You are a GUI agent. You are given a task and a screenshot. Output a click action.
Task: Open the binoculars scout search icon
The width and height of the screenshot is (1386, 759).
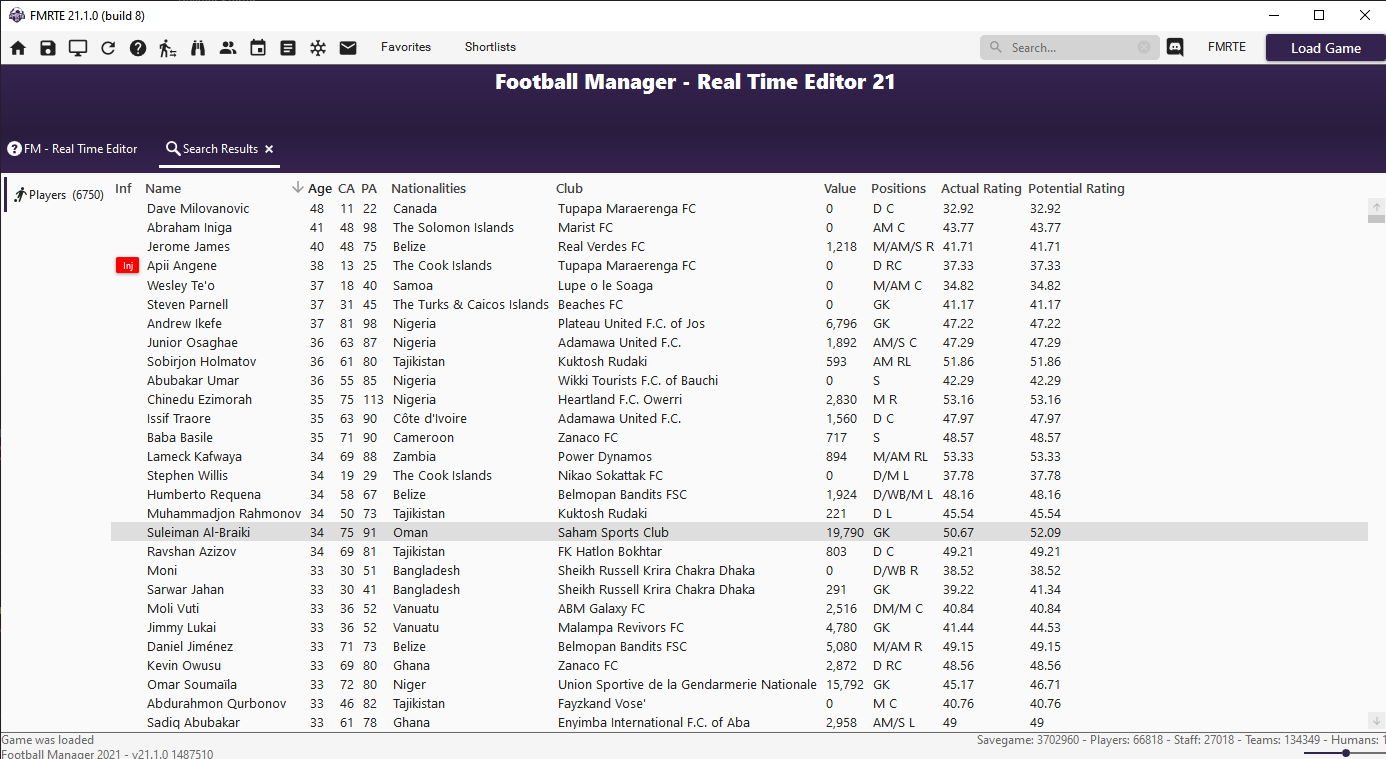[x=198, y=48]
